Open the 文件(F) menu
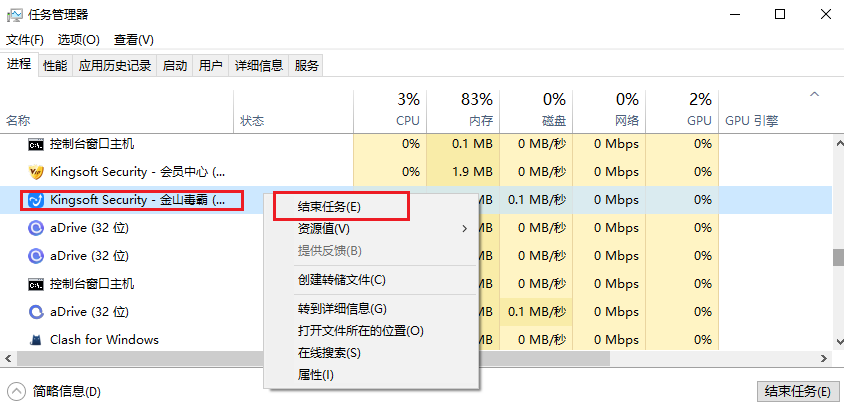Image resolution: width=844 pixels, height=414 pixels. click(x=25, y=40)
